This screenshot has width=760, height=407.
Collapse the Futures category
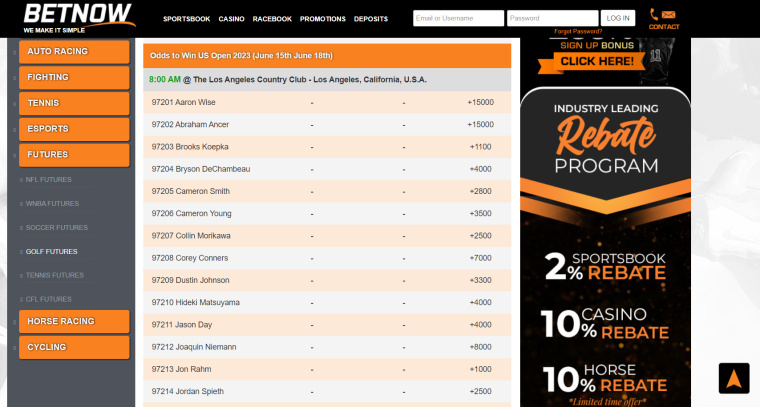pos(74,155)
